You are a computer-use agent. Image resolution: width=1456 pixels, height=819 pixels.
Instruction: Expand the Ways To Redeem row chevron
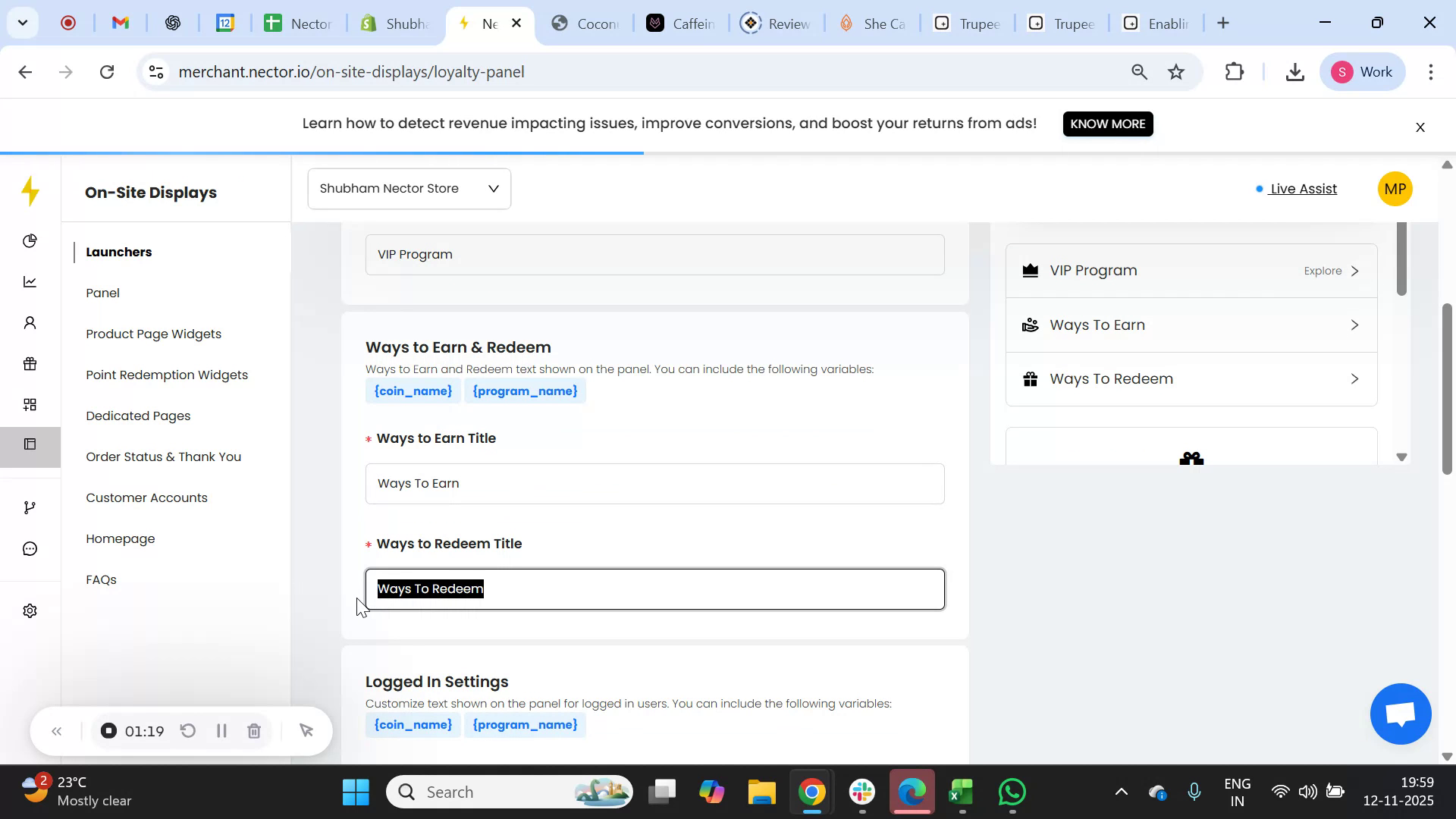click(x=1354, y=378)
